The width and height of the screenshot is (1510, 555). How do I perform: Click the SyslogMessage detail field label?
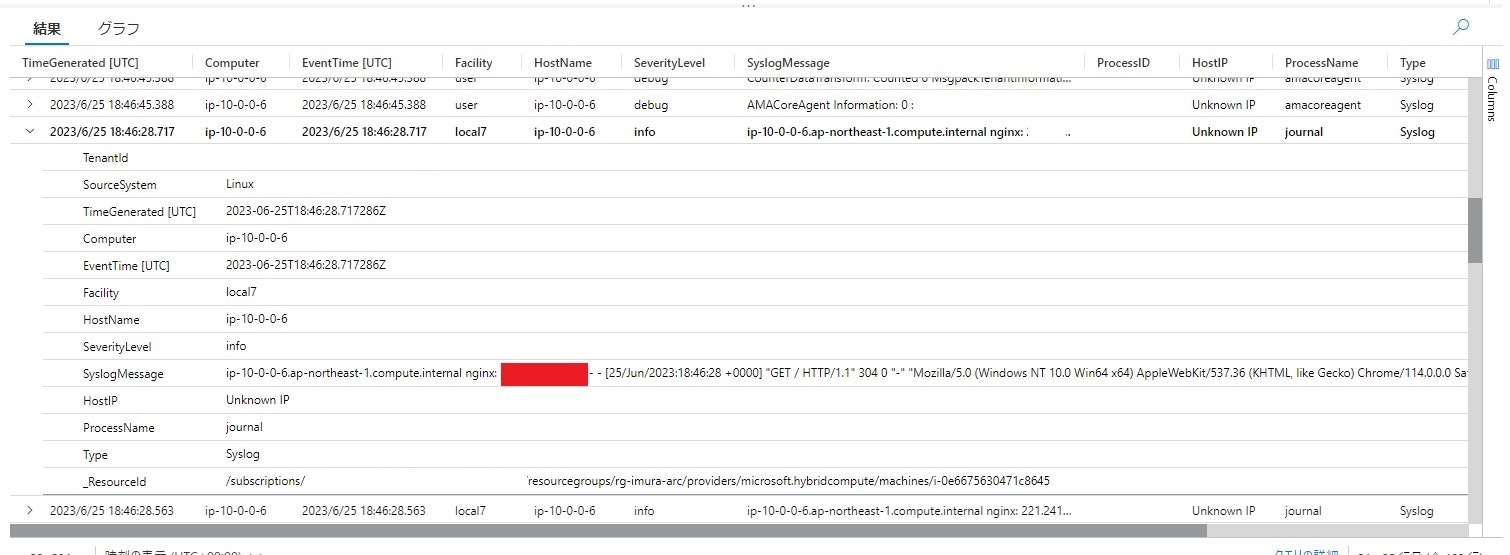(x=123, y=374)
